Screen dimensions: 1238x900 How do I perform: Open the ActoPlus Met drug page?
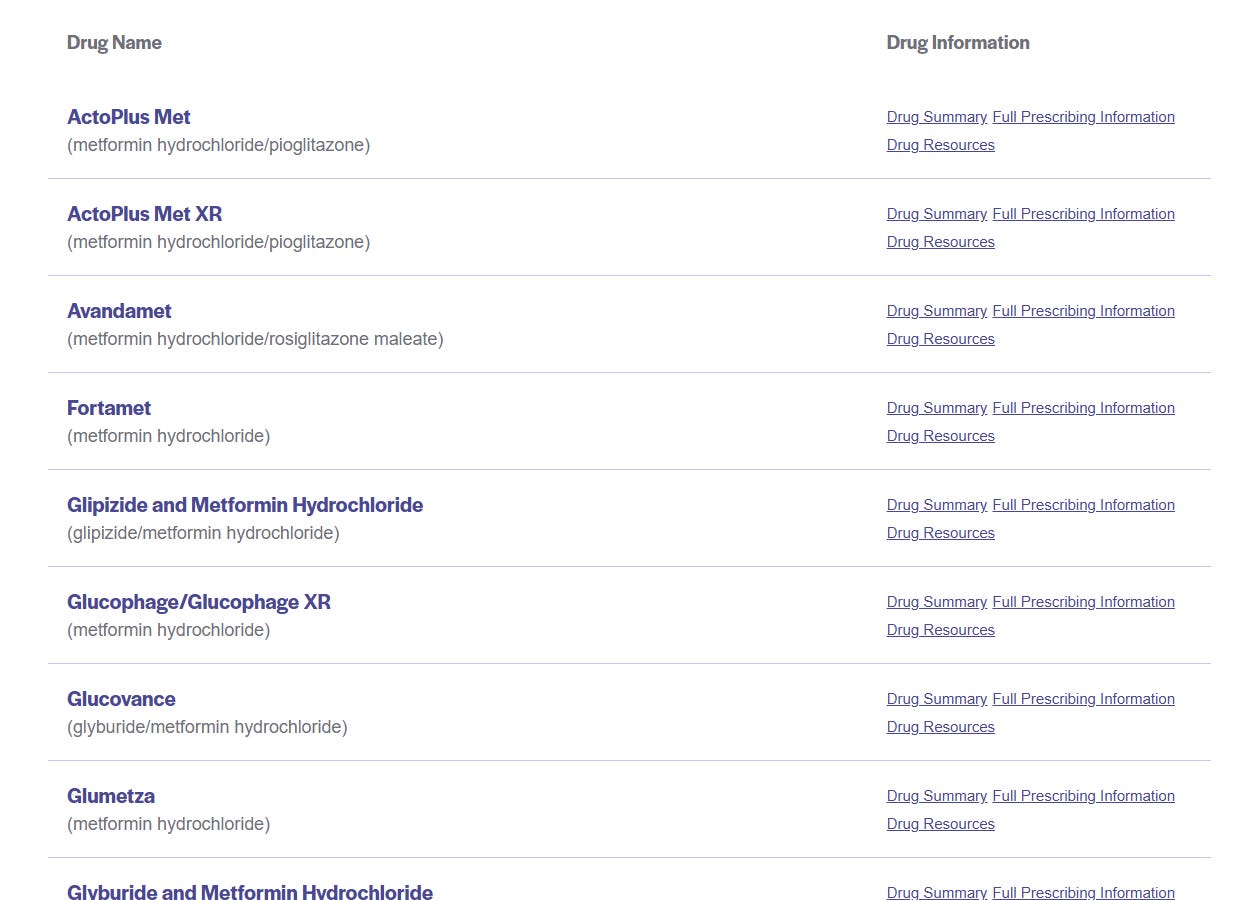click(x=128, y=117)
